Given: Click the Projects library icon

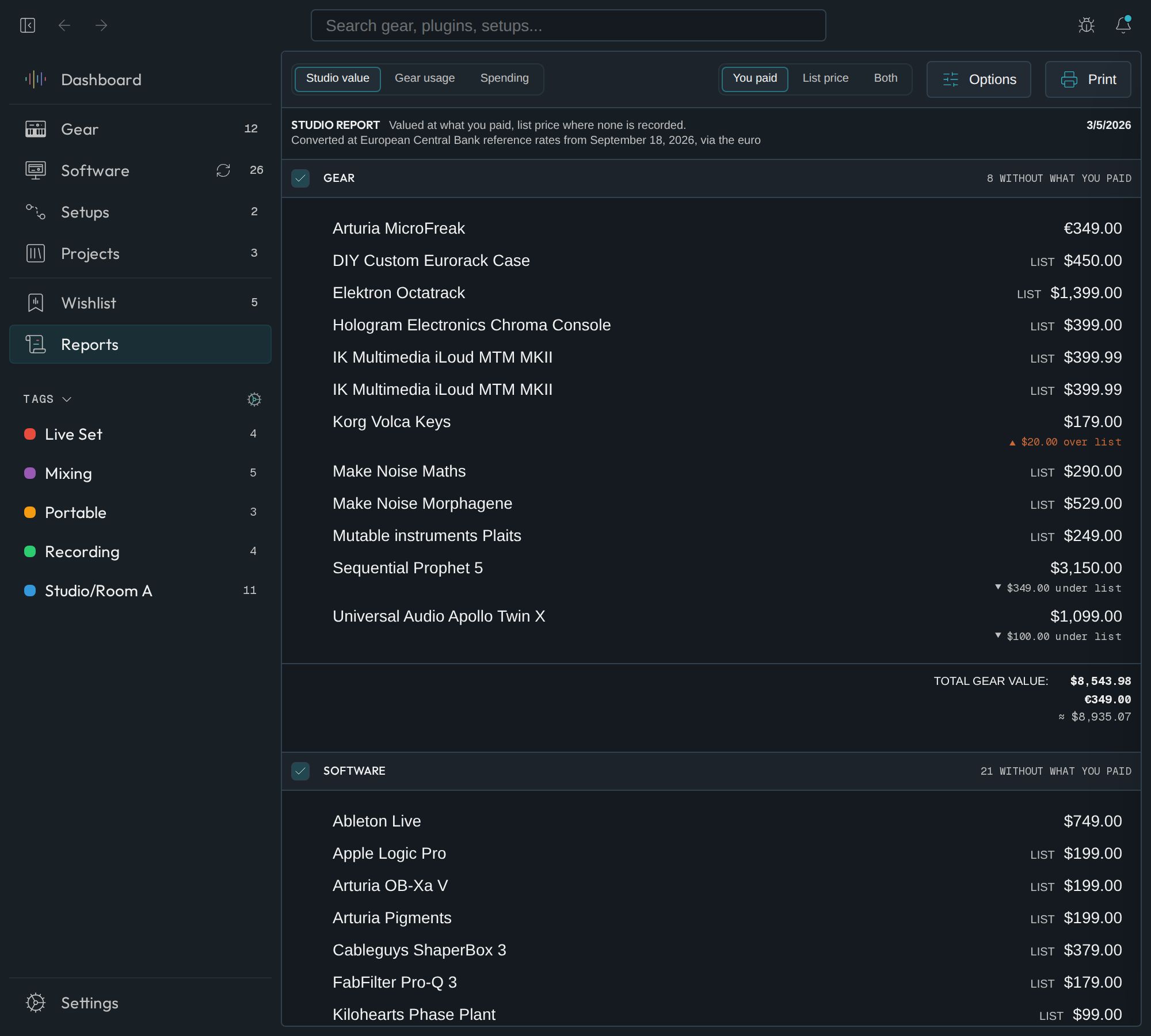Looking at the screenshot, I should (36, 253).
